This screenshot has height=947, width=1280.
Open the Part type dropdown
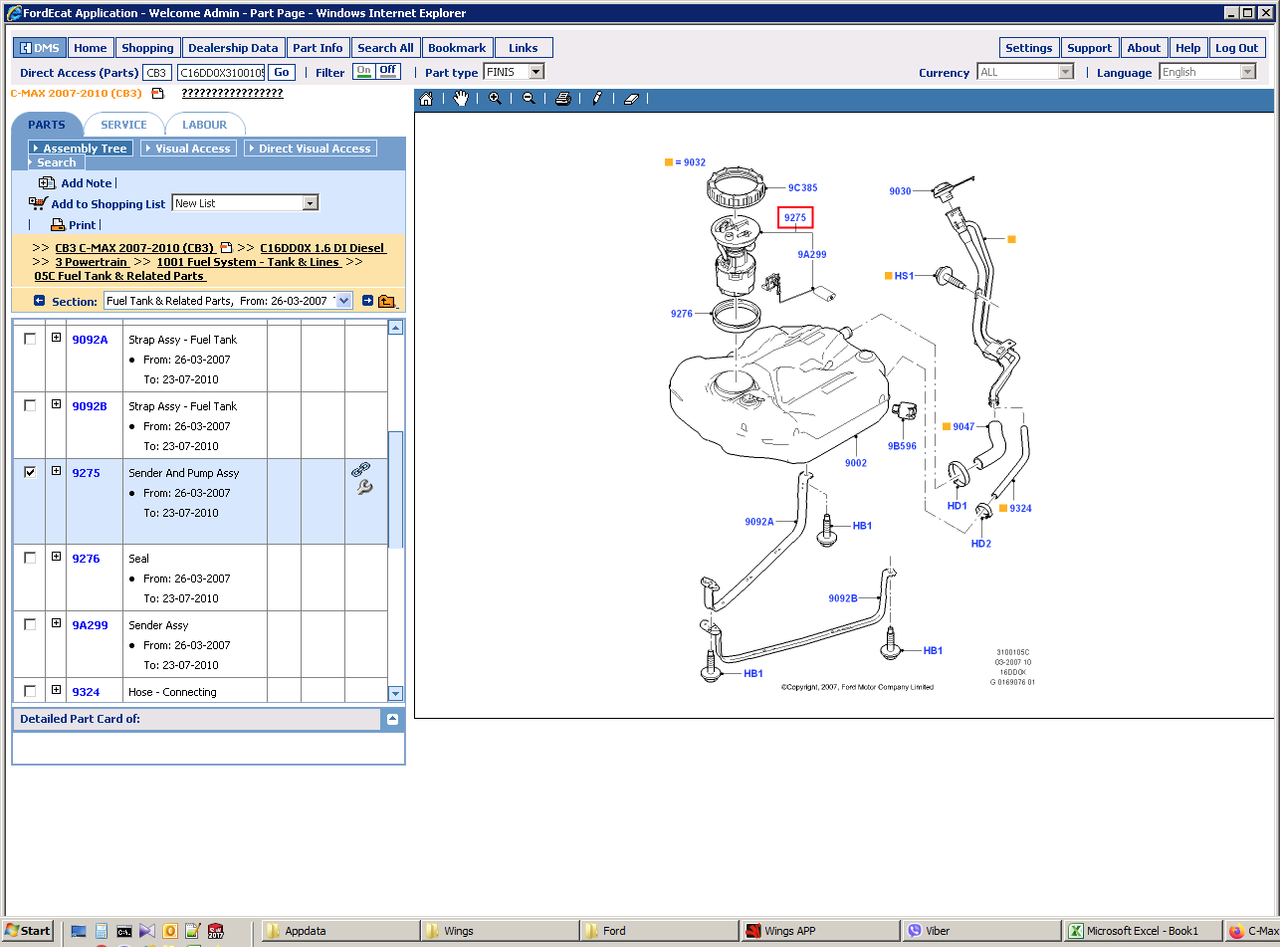click(x=536, y=72)
